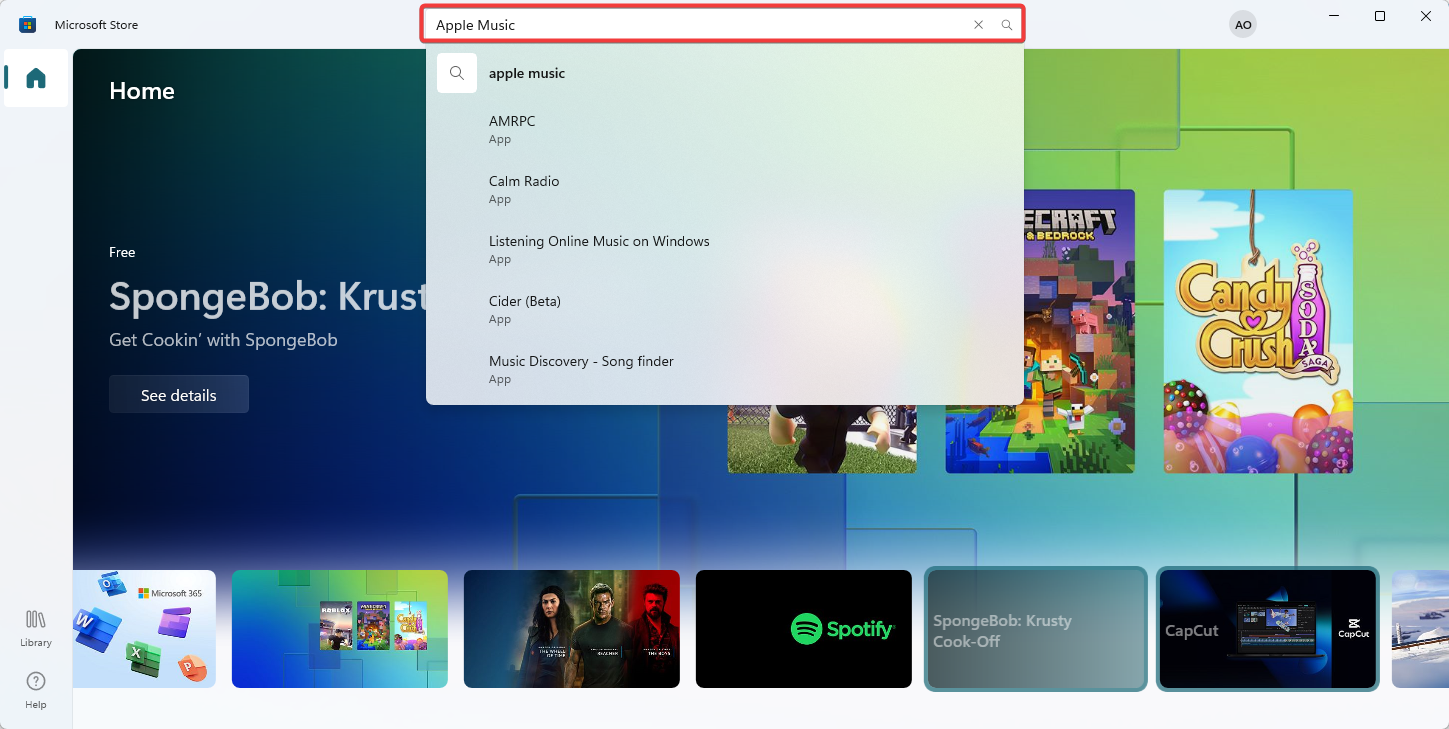Clear the search box text
The width and height of the screenshot is (1449, 729).
pyautogui.click(x=978, y=25)
